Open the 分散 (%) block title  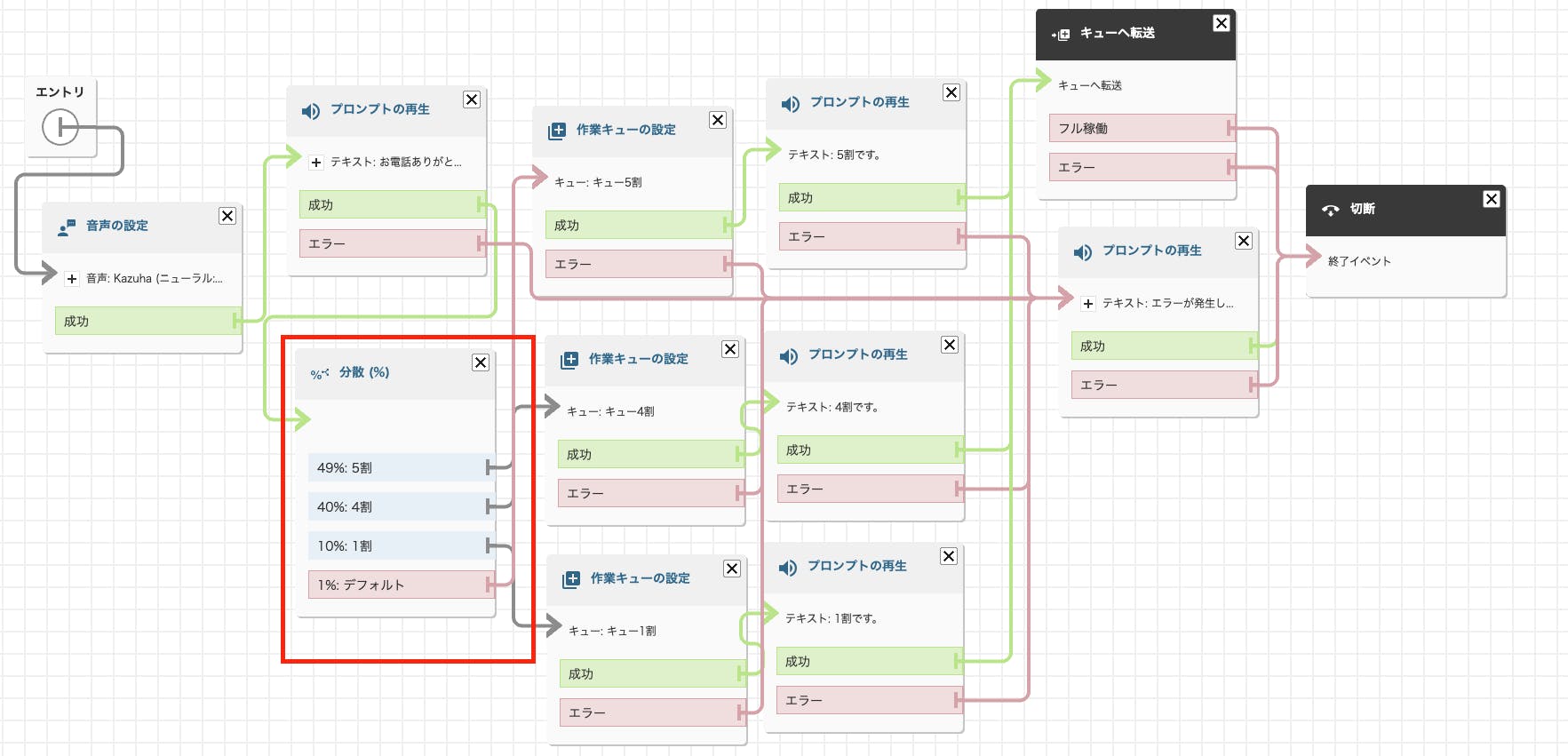[x=364, y=372]
